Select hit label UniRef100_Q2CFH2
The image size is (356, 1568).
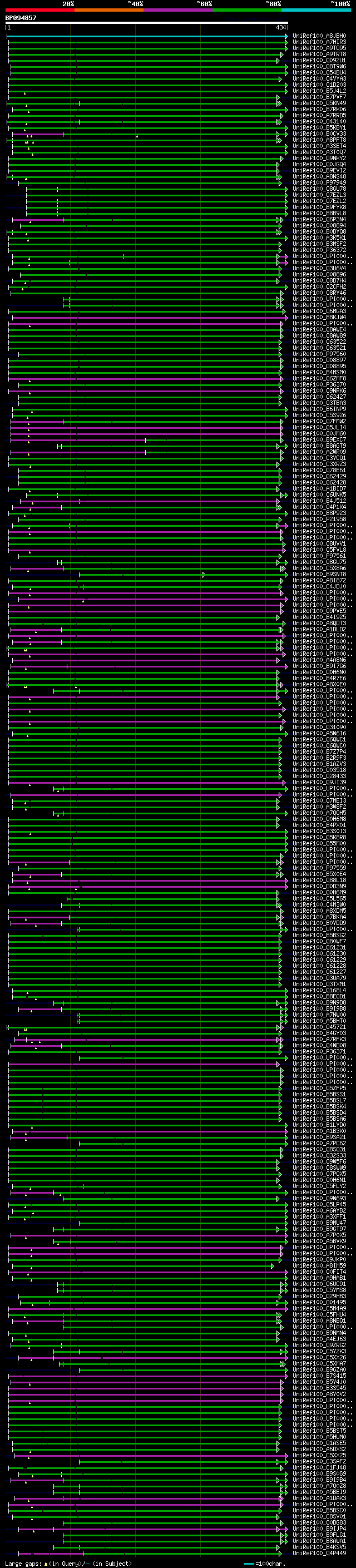click(x=319, y=286)
